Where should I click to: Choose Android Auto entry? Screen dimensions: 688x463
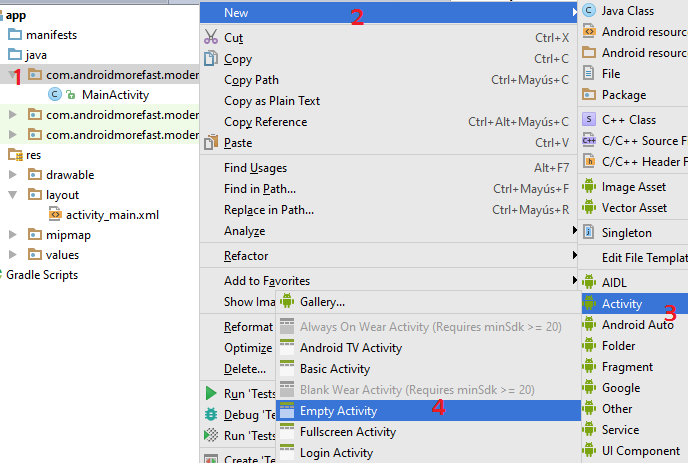[x=634, y=324]
